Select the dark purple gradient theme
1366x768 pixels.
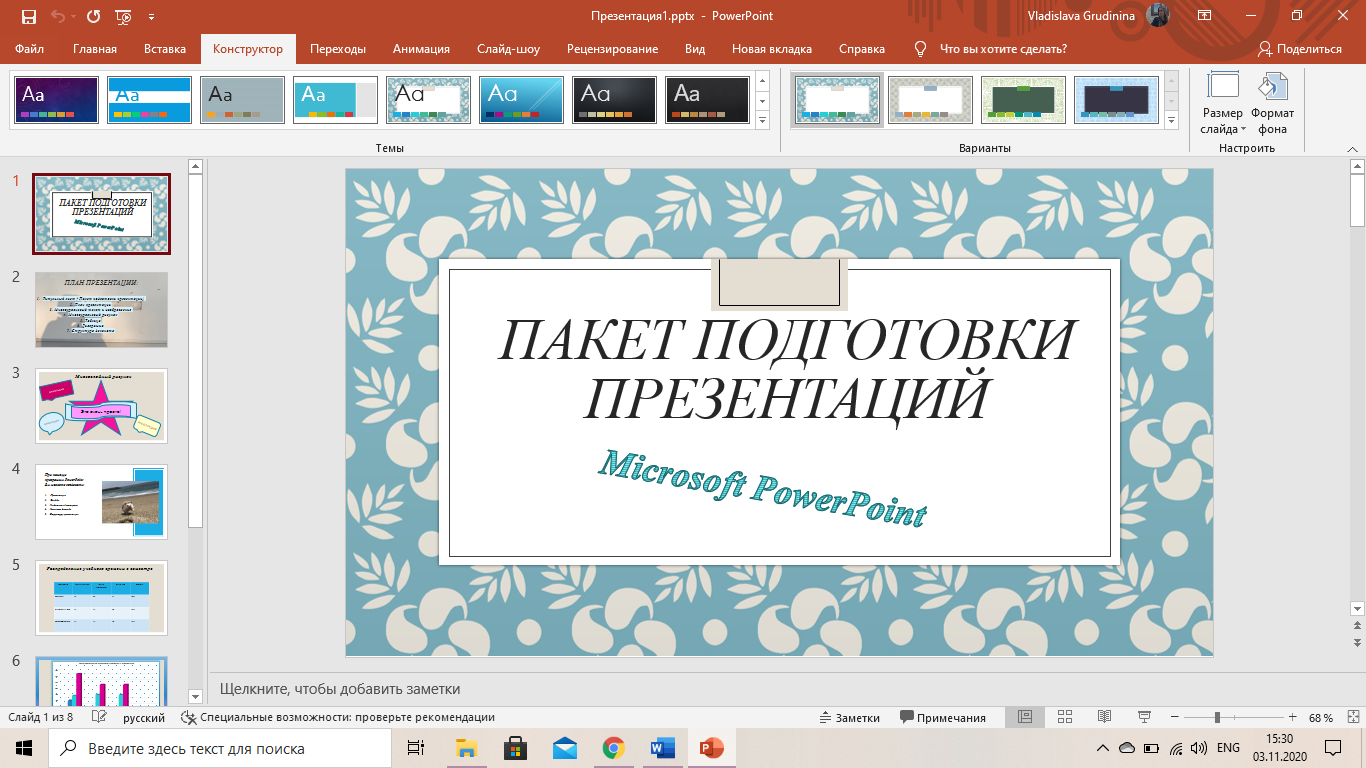(x=56, y=100)
